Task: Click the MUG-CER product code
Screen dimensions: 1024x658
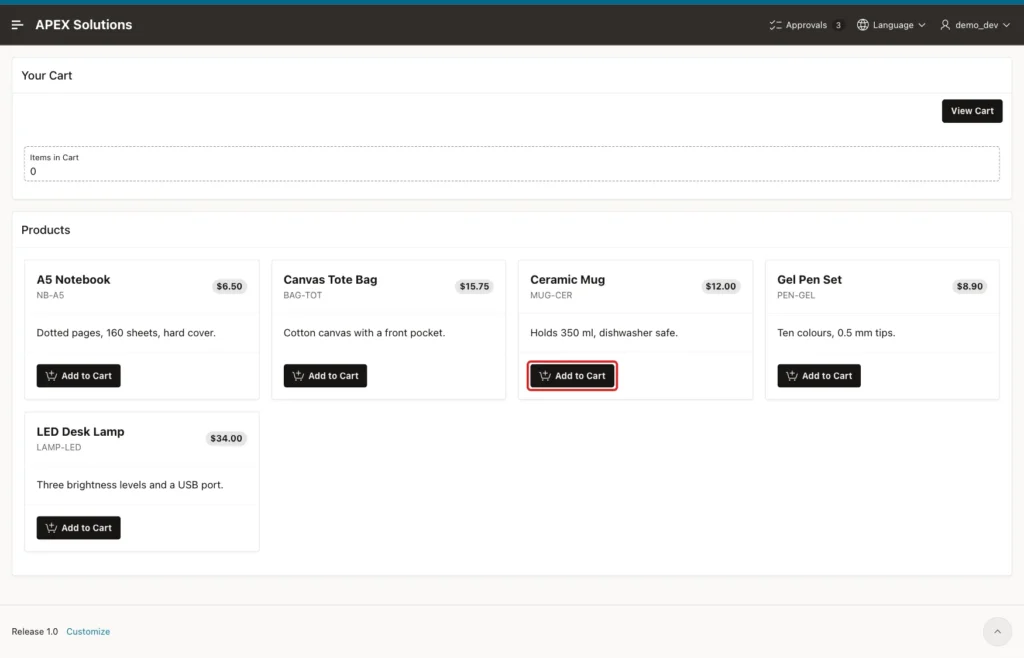Action: 551,295
